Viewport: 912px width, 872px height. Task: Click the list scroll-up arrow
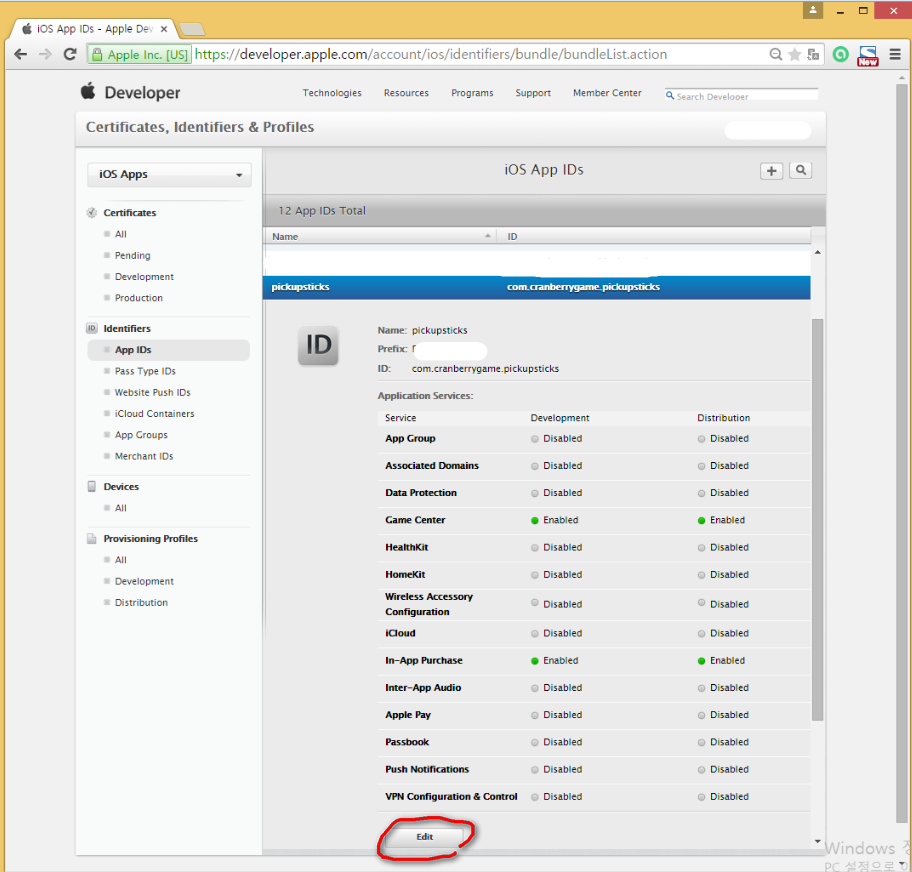[817, 252]
